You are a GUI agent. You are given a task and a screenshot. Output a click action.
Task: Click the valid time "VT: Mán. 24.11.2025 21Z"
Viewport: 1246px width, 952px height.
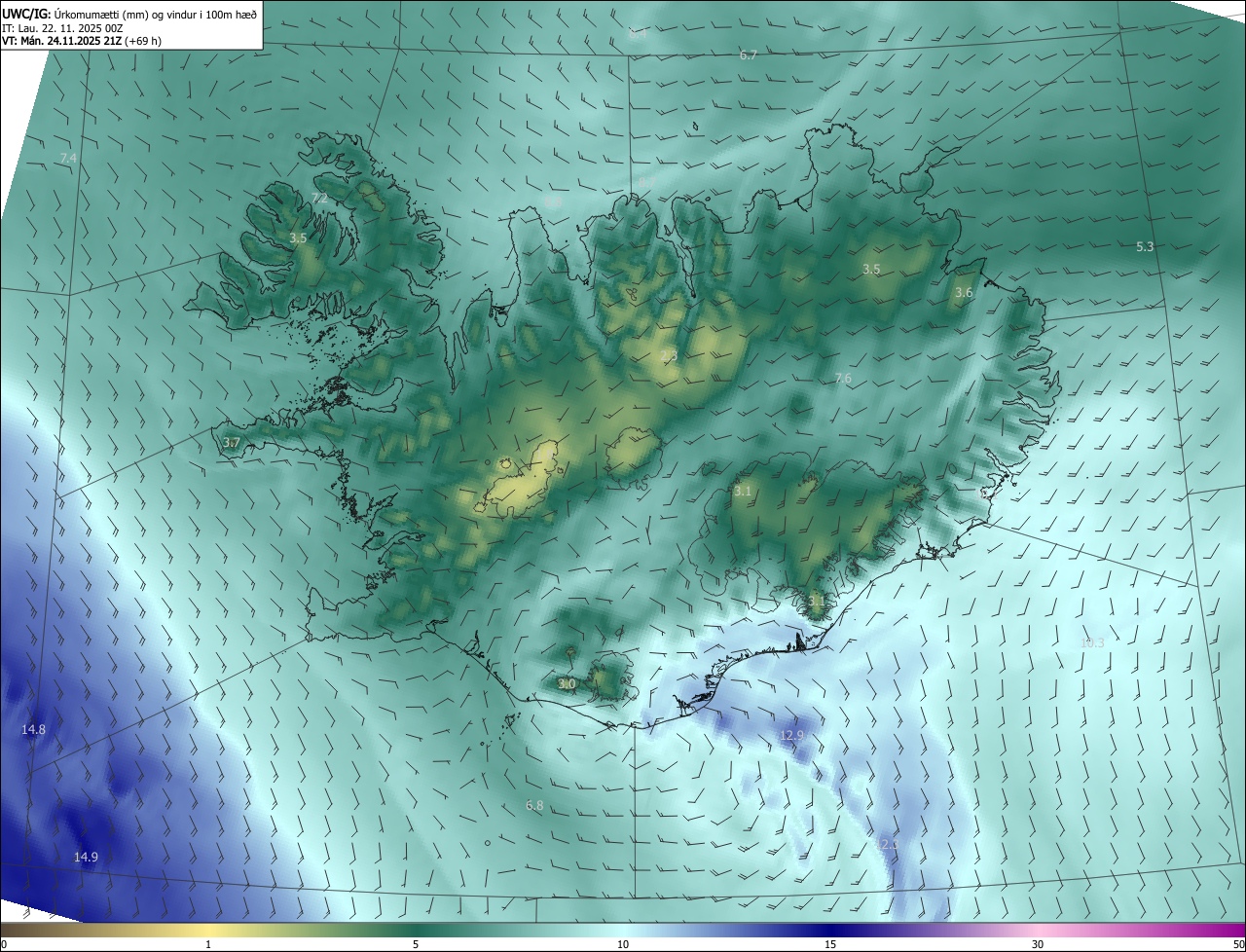62,41
